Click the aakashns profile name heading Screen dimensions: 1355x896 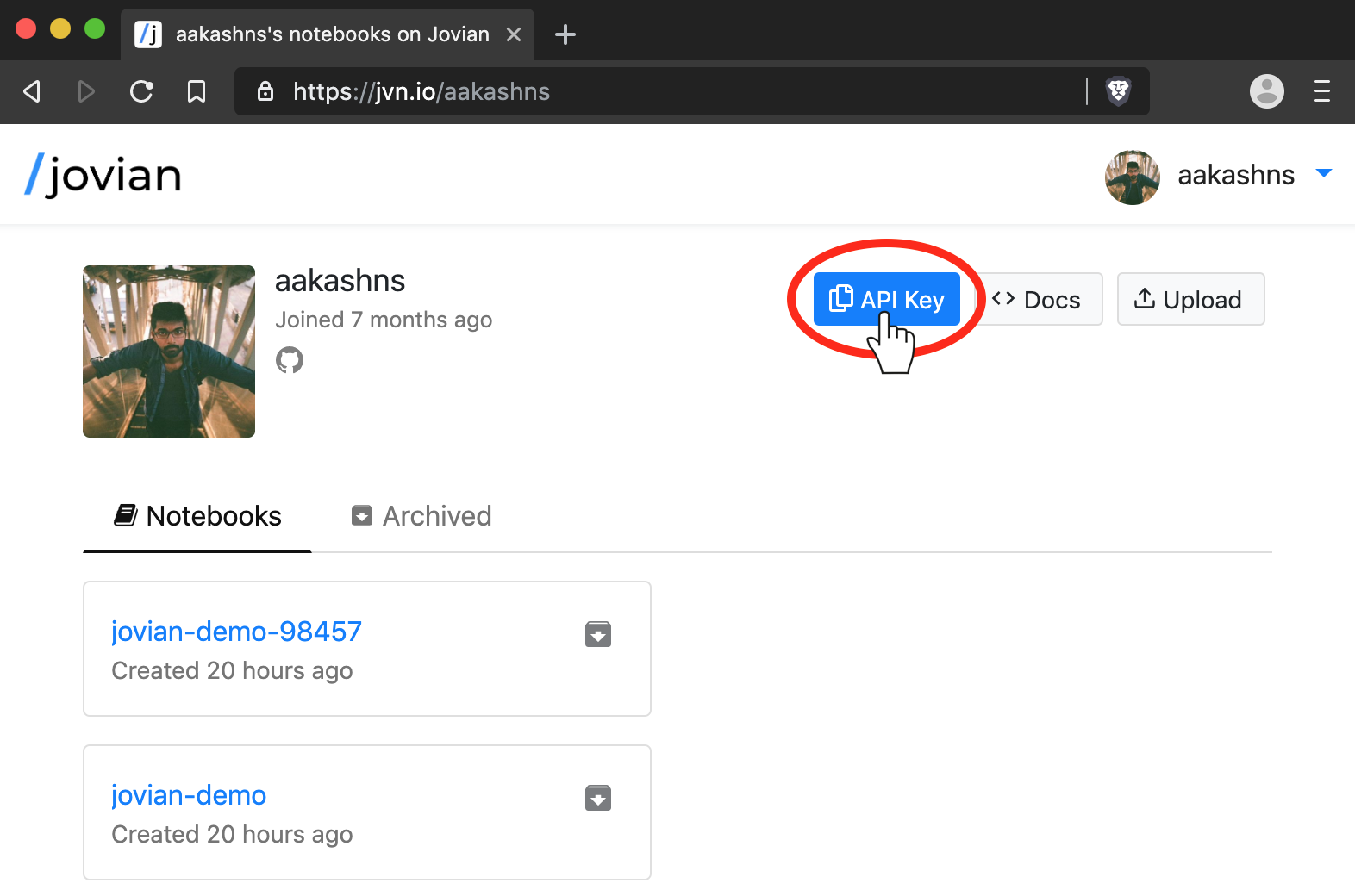pos(340,281)
